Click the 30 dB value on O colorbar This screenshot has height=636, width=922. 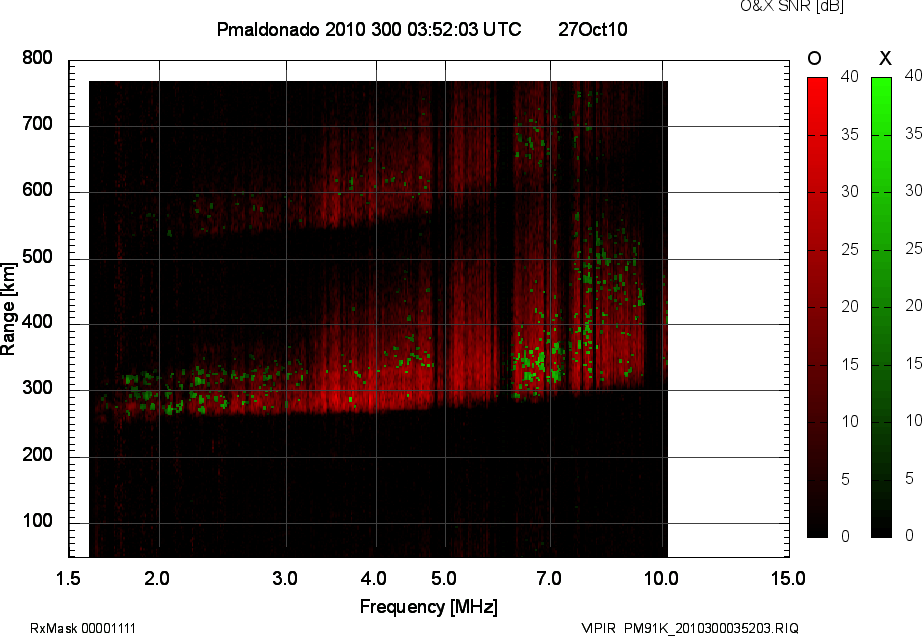(850, 192)
